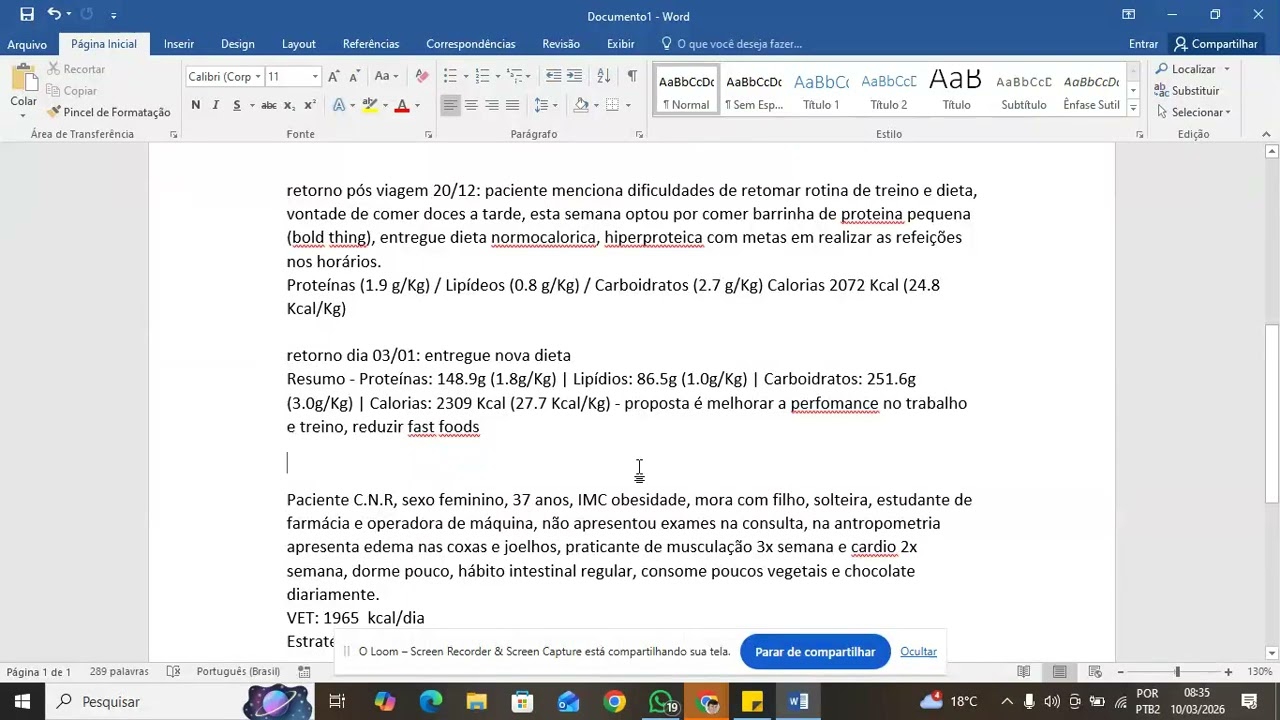The height and width of the screenshot is (720, 1280).
Task: Open font name dropdown Calibri
Action: 257,77
